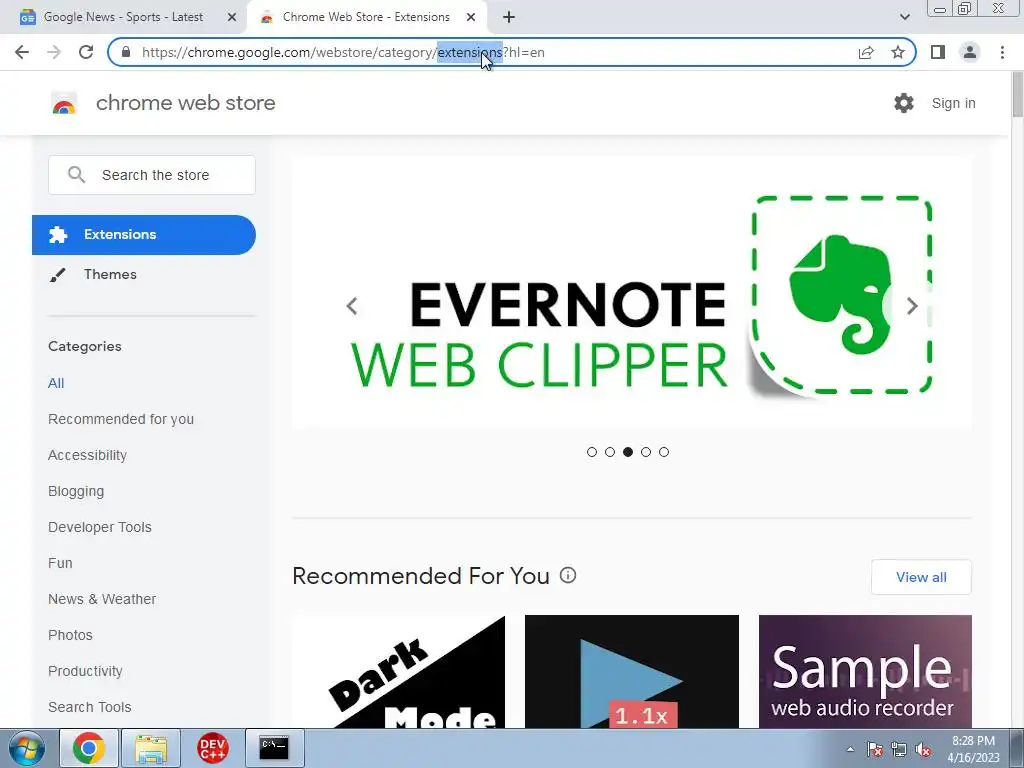Select the fourth carousel dot
This screenshot has height=768, width=1024.
click(x=646, y=452)
